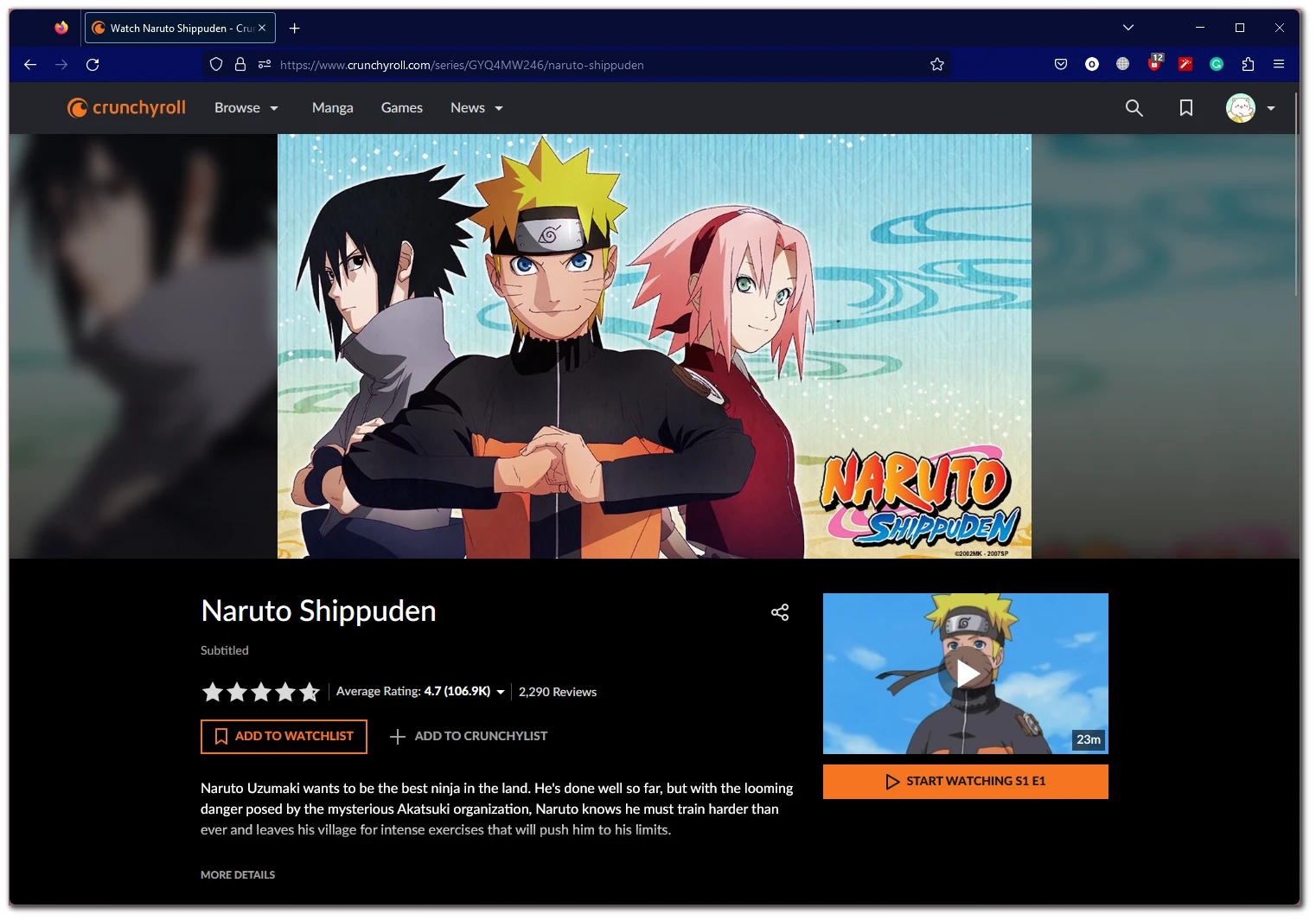Open site permissions icon in address bar
Screen dimensions: 1316x921
click(265, 64)
